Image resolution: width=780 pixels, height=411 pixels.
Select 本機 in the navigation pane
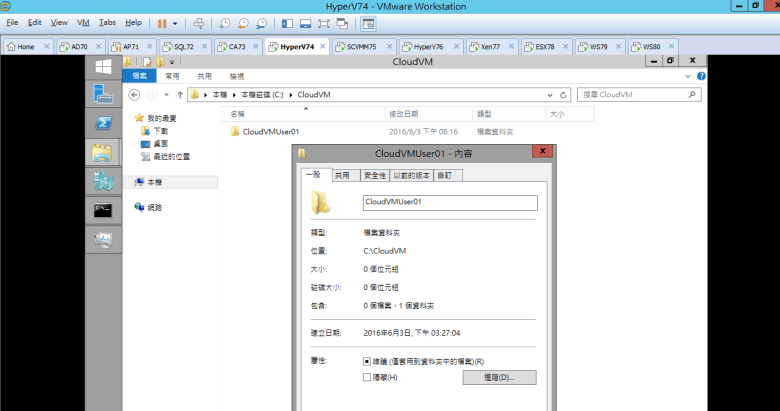[154, 182]
